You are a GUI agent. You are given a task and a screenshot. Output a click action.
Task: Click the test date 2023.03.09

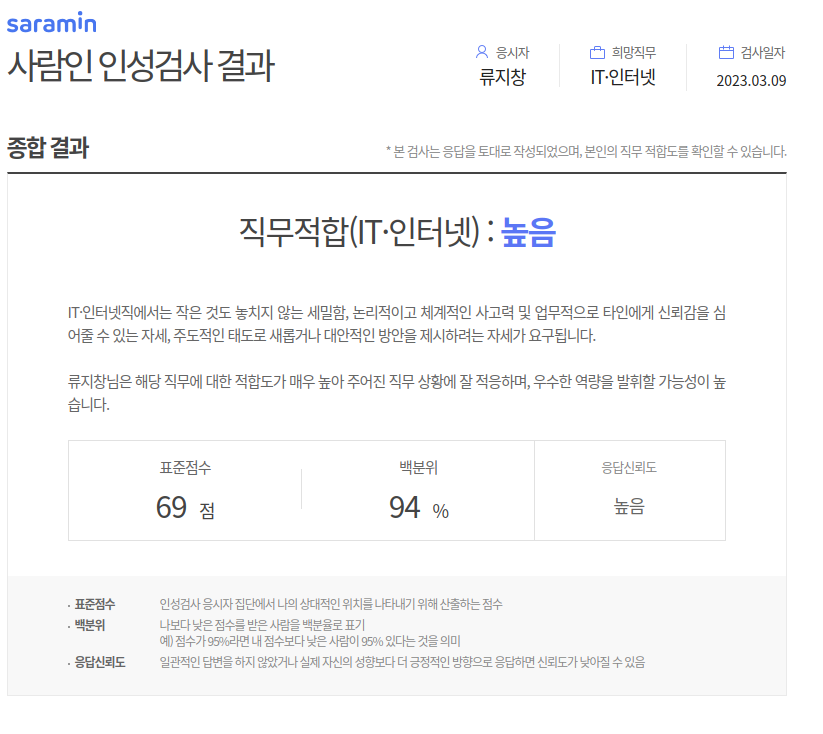pos(751,81)
